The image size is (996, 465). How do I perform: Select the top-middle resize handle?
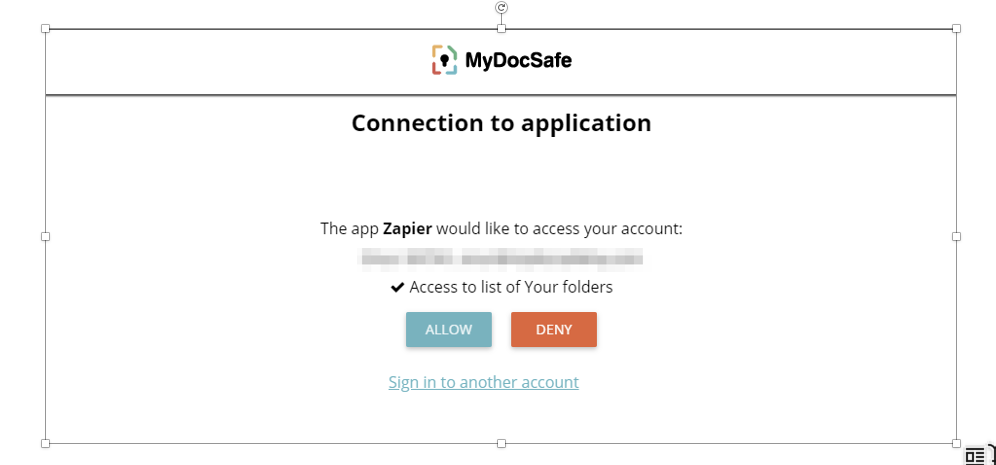(x=501, y=29)
